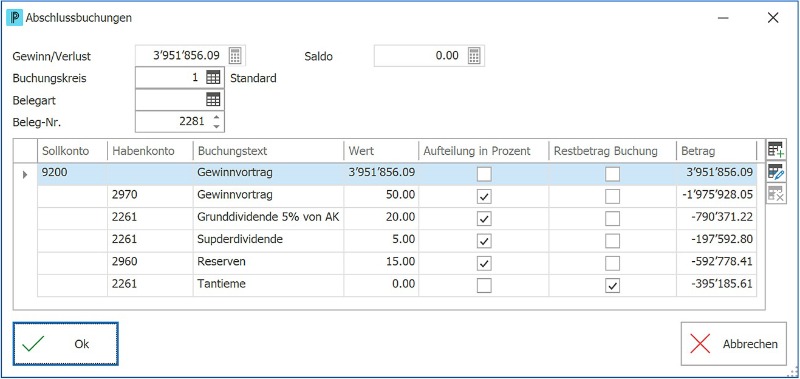800x379 pixels.
Task: Delete booking row icon
Action: point(776,194)
